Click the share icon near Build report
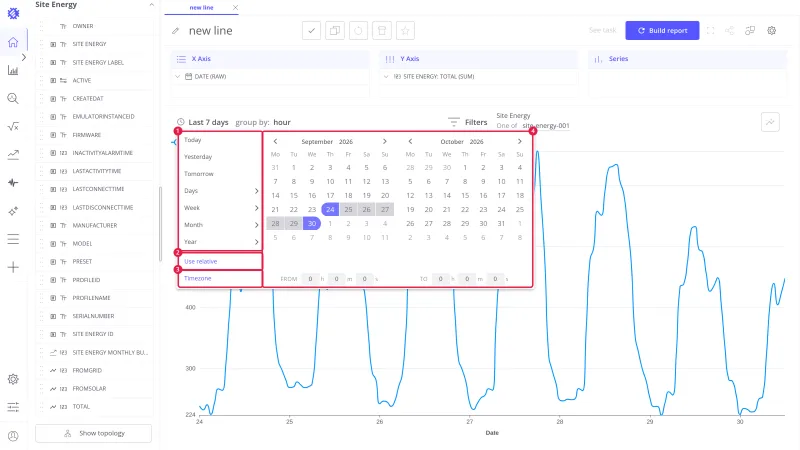The height and width of the screenshot is (450, 800). (730, 31)
